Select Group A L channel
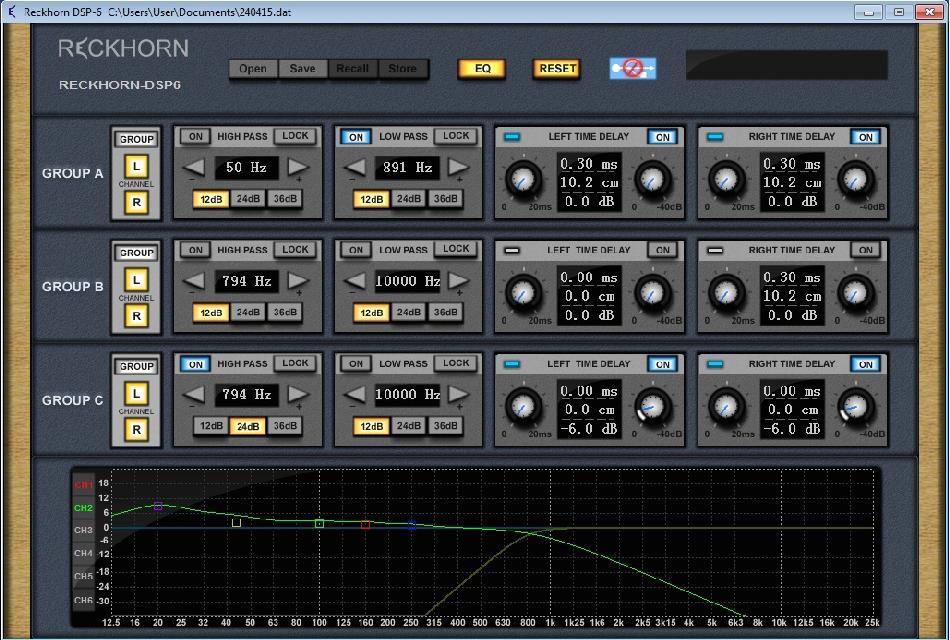 (x=136, y=166)
